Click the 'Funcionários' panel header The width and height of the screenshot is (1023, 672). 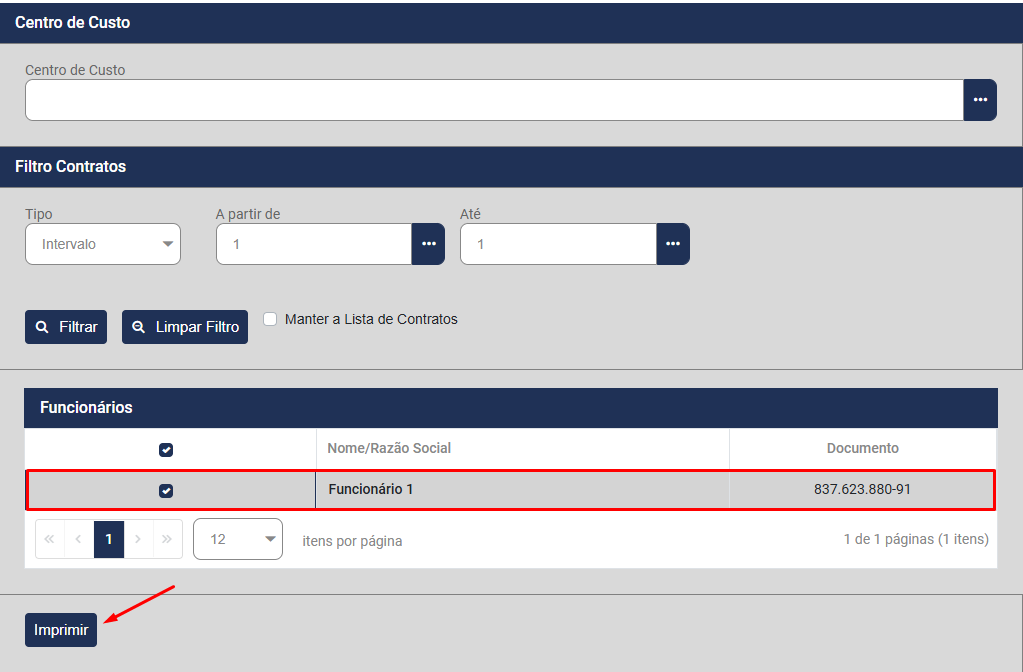511,408
